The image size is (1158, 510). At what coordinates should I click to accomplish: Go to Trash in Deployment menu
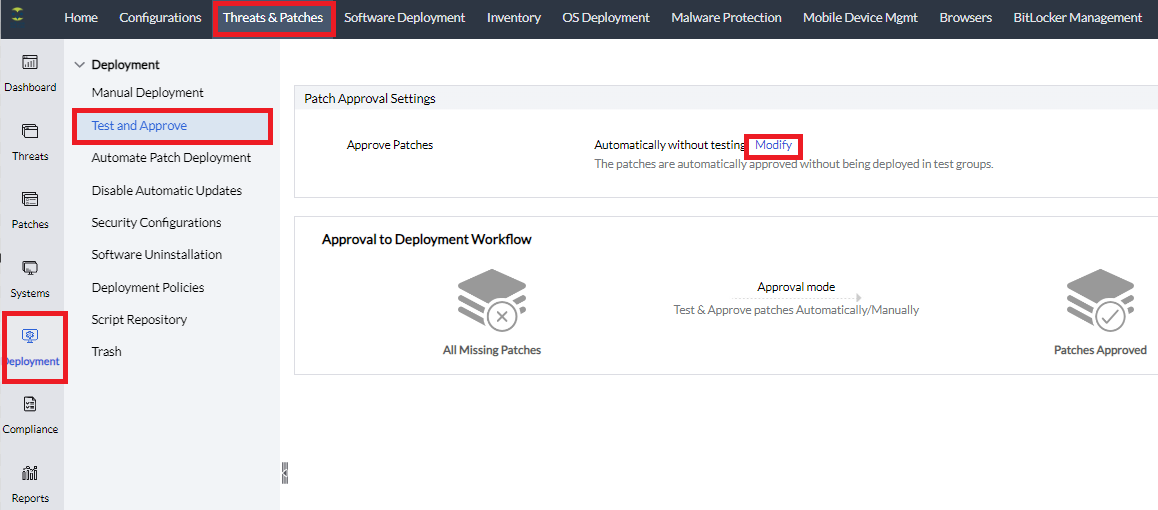coord(106,352)
